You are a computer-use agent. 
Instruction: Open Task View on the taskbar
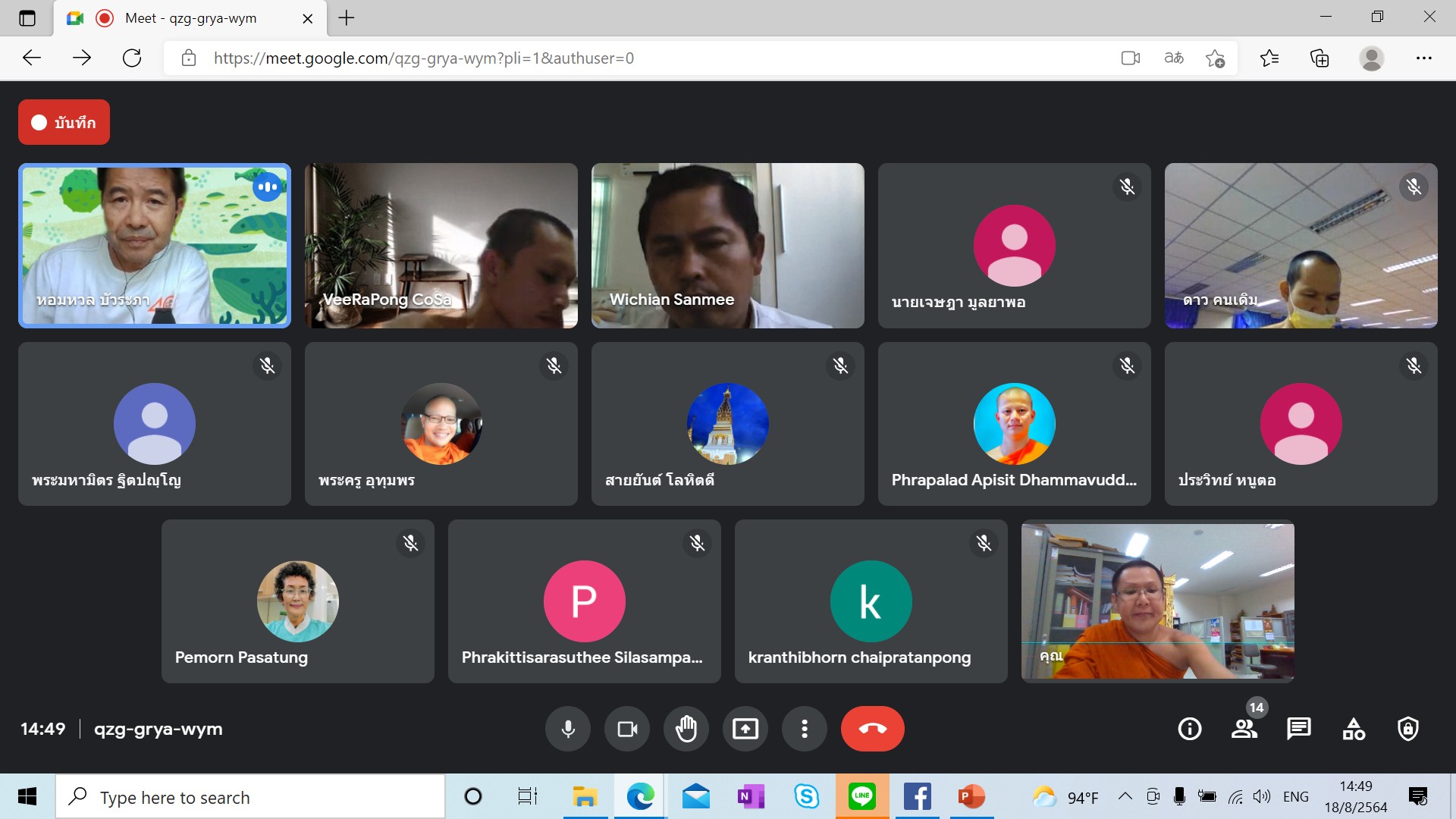[x=527, y=796]
